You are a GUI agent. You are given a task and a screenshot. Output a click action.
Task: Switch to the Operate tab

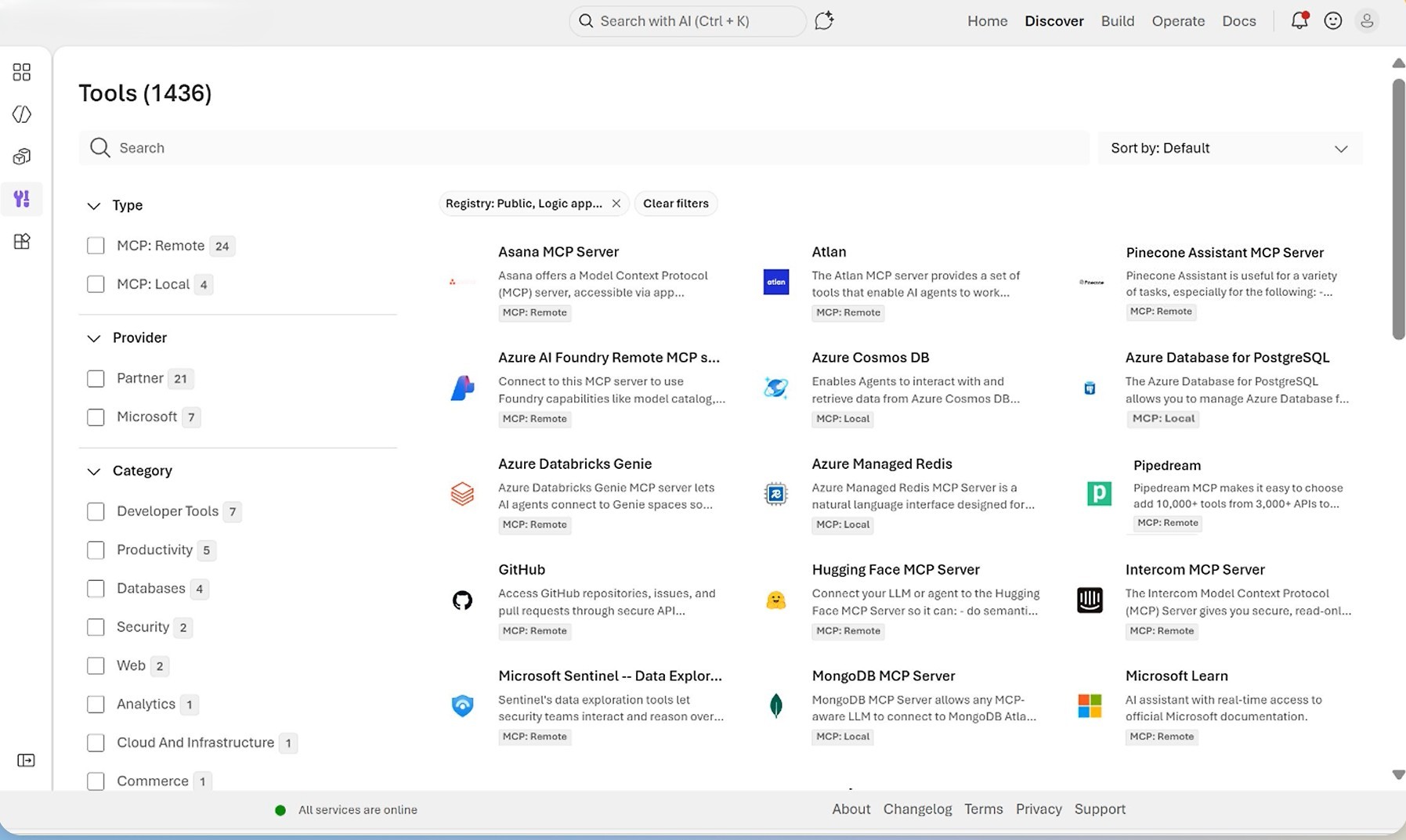click(x=1178, y=21)
